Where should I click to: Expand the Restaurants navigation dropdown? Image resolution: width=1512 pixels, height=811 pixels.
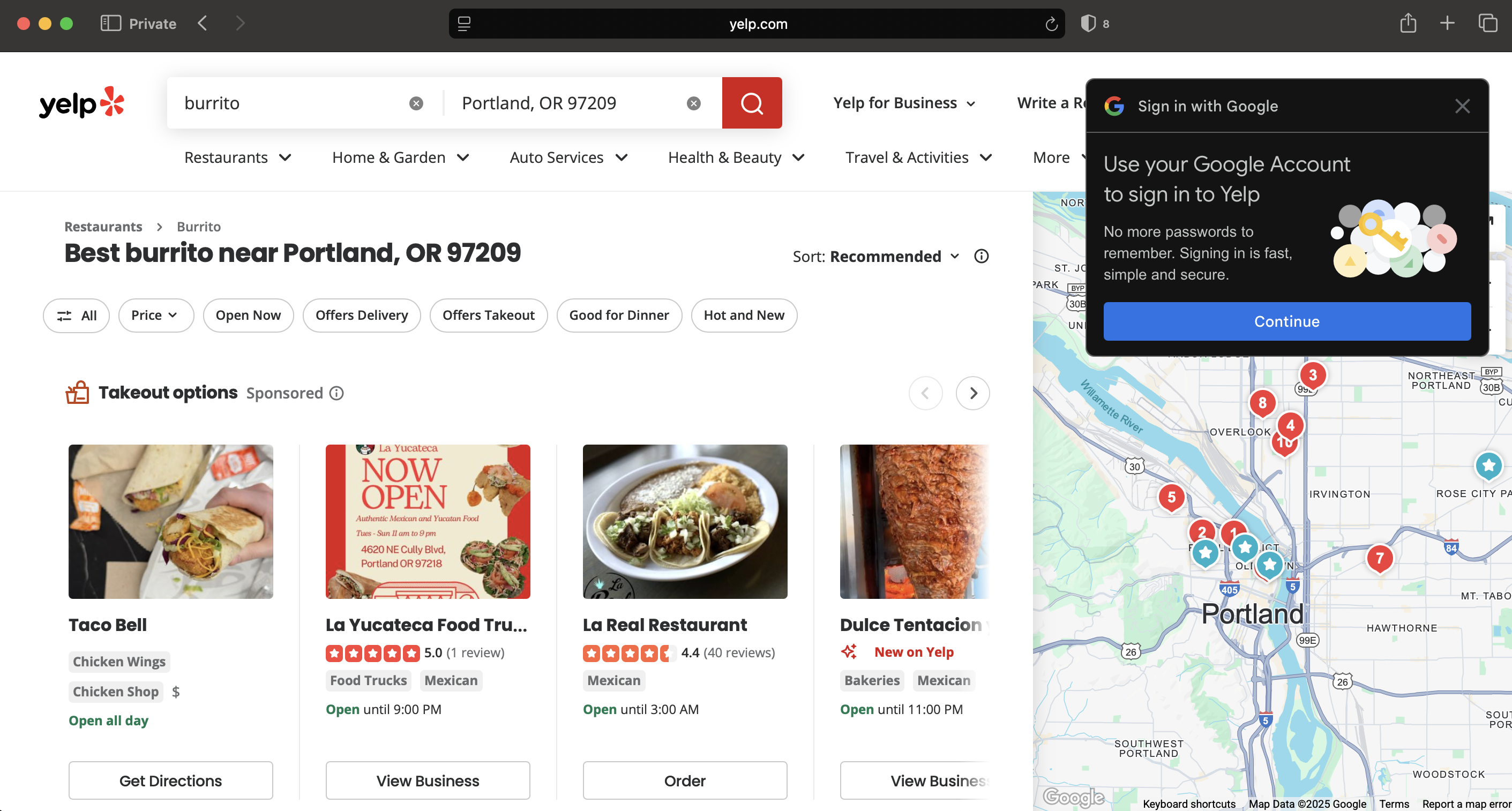(237, 157)
